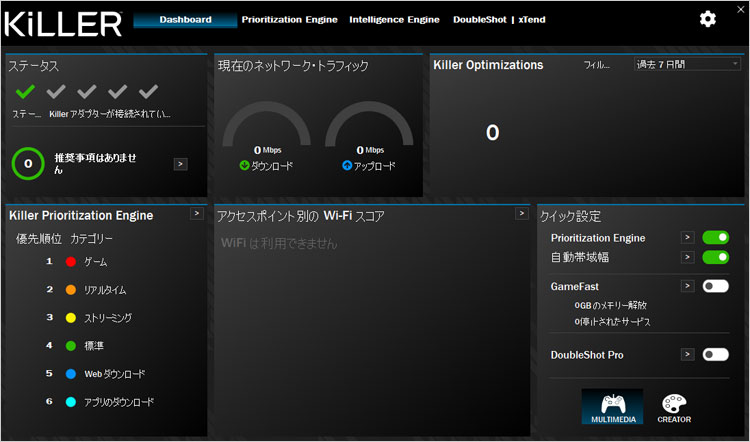750x442 pixels.
Task: Open DoubleShot Pro details arrow
Action: point(687,354)
